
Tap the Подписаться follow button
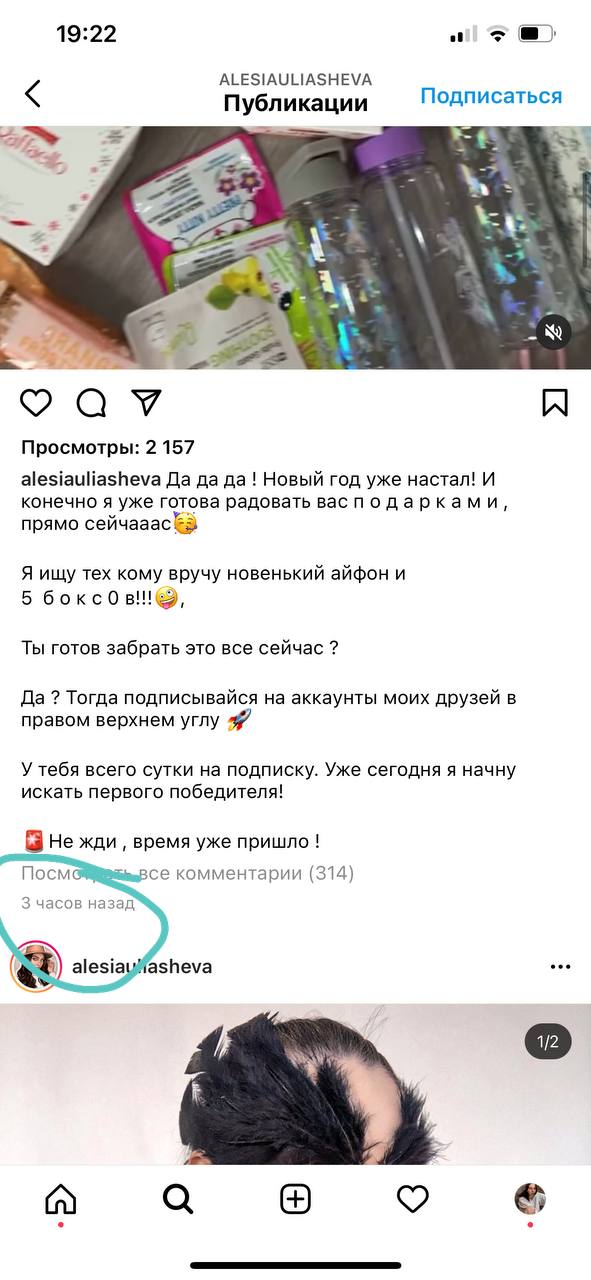491,96
